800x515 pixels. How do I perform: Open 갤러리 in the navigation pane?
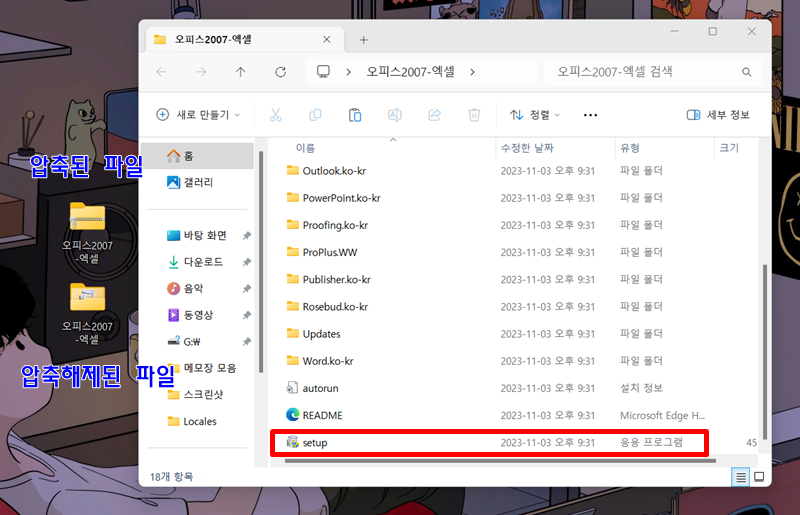pos(197,182)
